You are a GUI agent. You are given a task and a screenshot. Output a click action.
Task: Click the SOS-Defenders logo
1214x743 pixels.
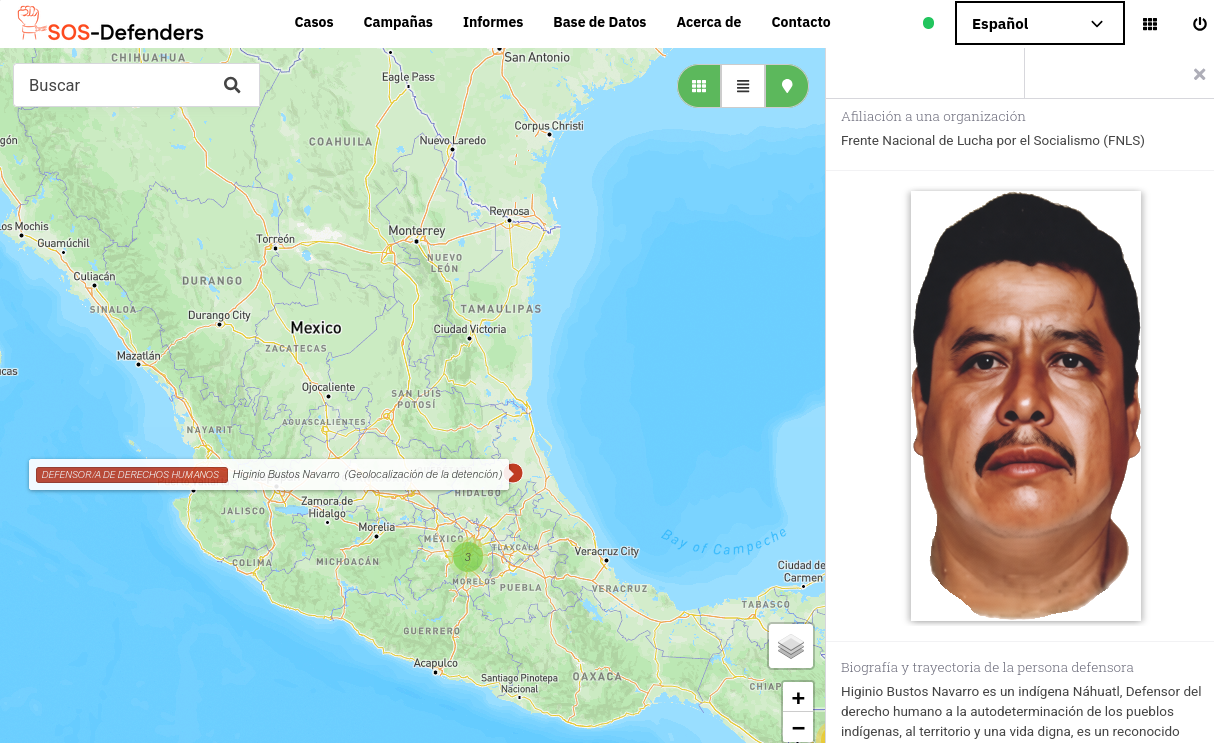click(x=110, y=25)
